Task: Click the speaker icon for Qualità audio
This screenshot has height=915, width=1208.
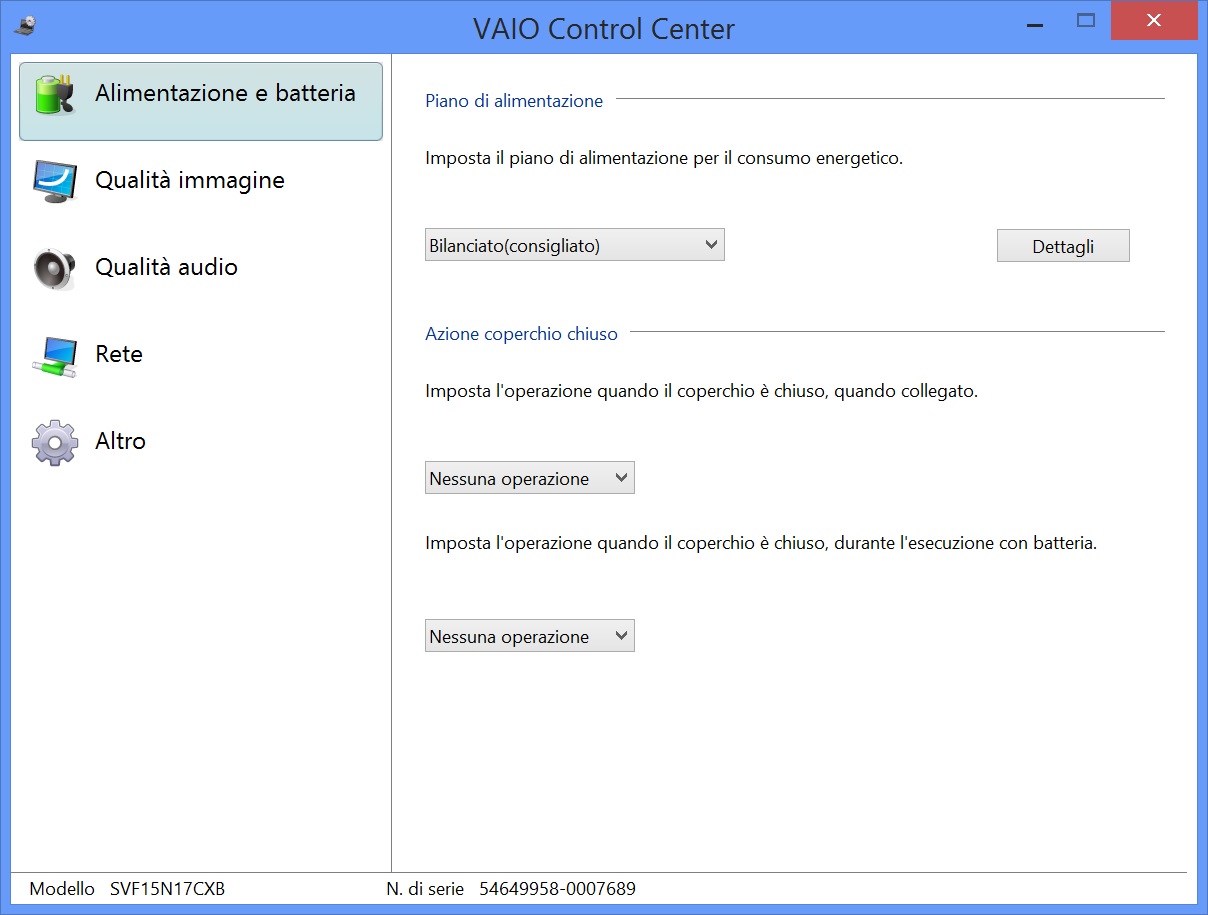Action: [x=55, y=268]
